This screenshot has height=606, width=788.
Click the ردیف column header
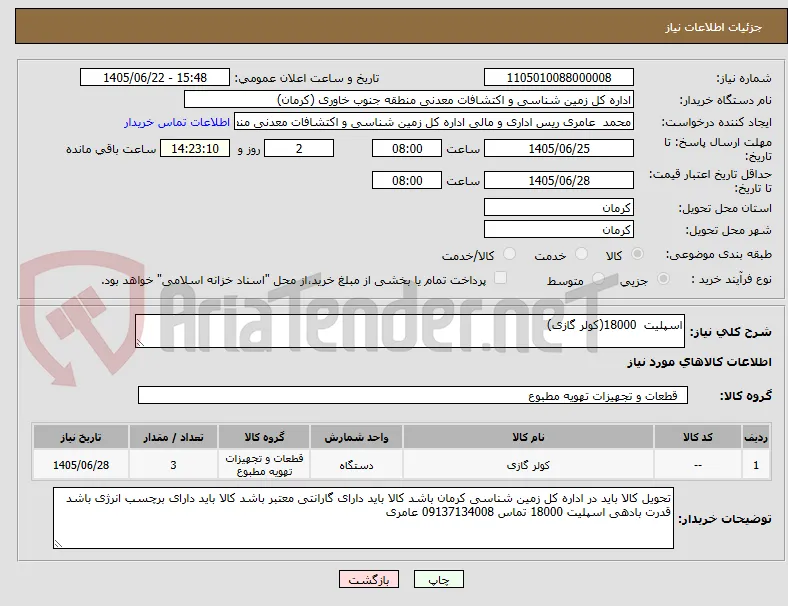pyautogui.click(x=756, y=437)
